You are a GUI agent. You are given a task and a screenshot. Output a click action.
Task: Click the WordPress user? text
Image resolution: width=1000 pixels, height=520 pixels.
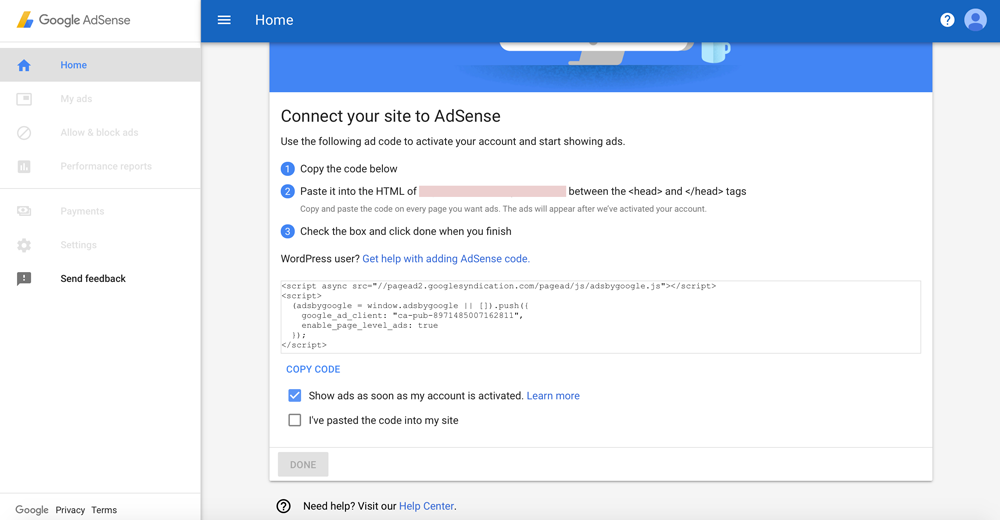click(320, 258)
